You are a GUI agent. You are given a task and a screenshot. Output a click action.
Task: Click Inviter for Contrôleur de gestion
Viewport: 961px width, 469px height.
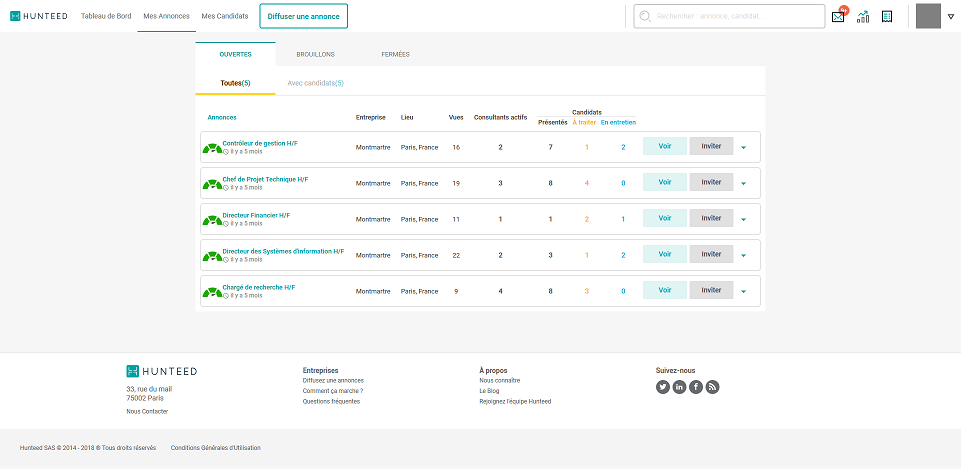point(712,147)
